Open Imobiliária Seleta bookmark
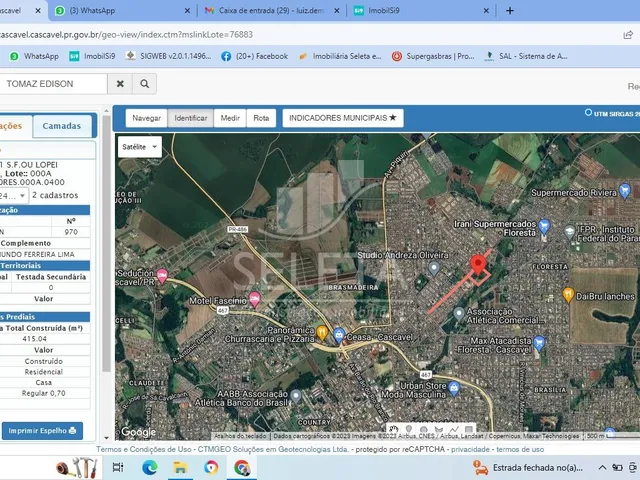 [340, 56]
